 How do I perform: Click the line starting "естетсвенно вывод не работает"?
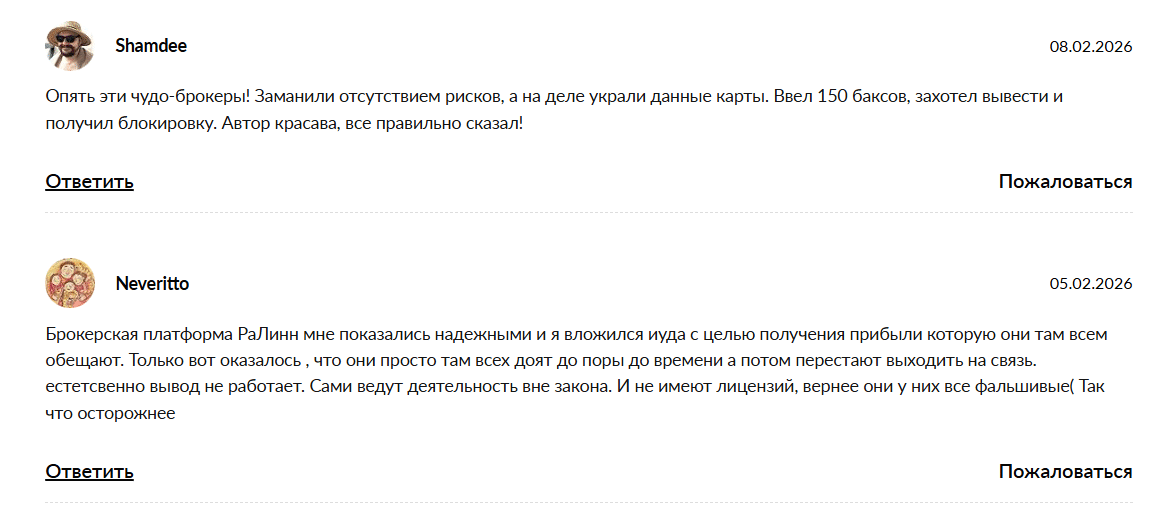pos(400,386)
